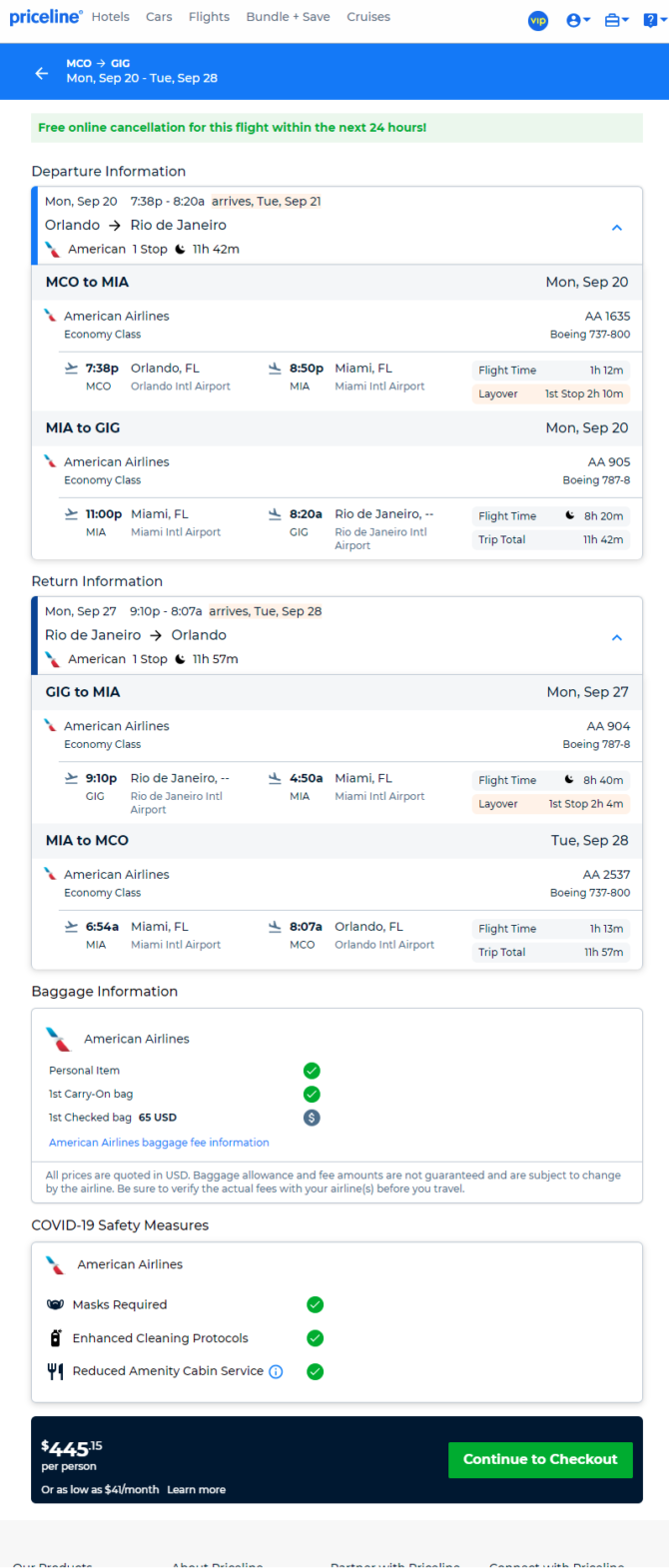Go to the Hotels tab
This screenshot has width=669, height=1568.
click(x=111, y=17)
